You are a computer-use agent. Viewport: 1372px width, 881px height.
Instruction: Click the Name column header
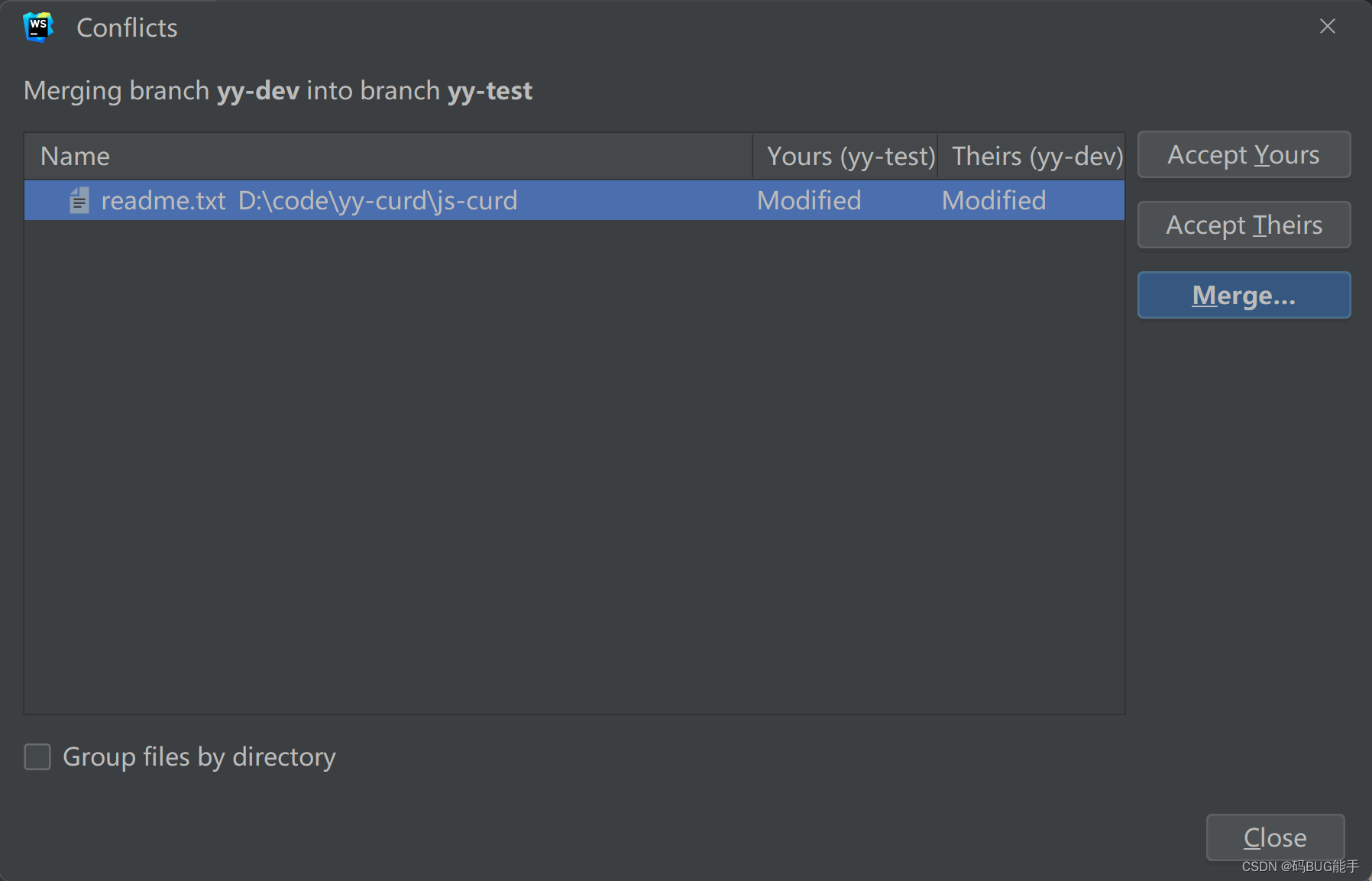[x=75, y=156]
